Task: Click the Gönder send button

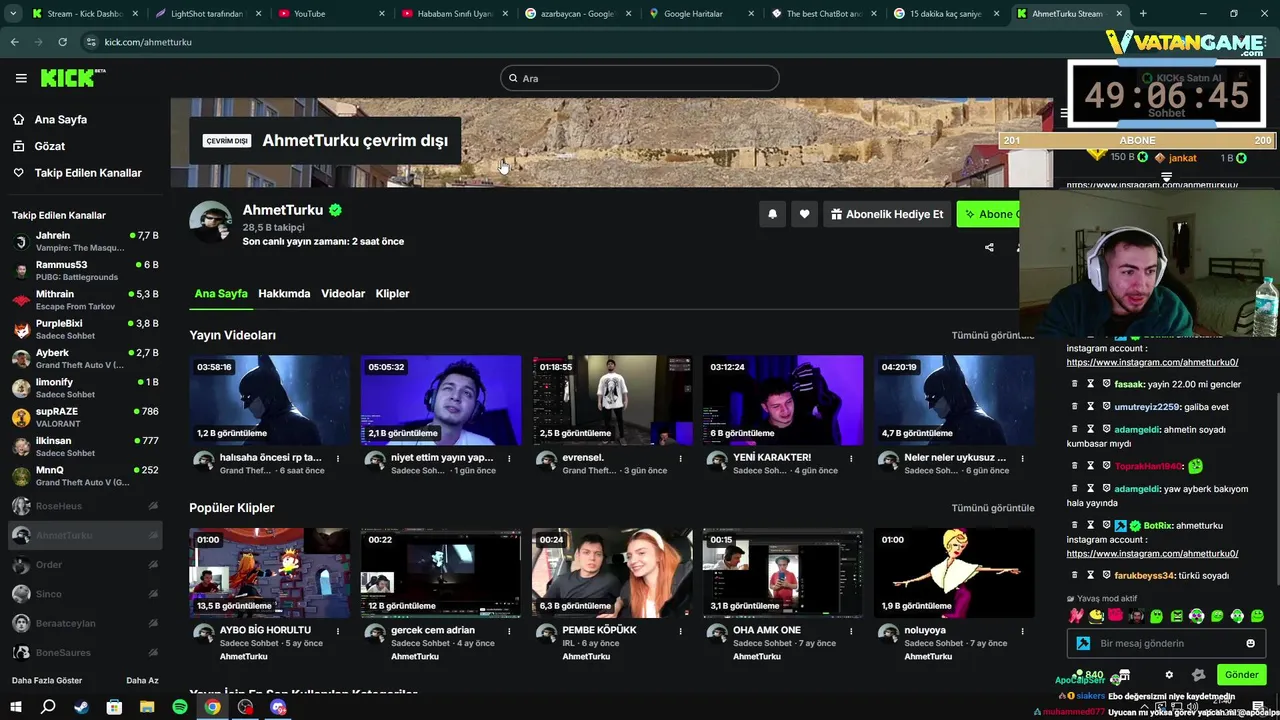Action: [x=1241, y=675]
